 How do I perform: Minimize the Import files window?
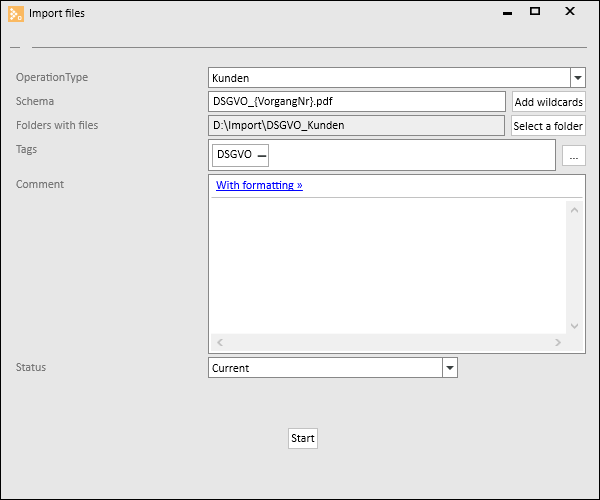[x=507, y=13]
